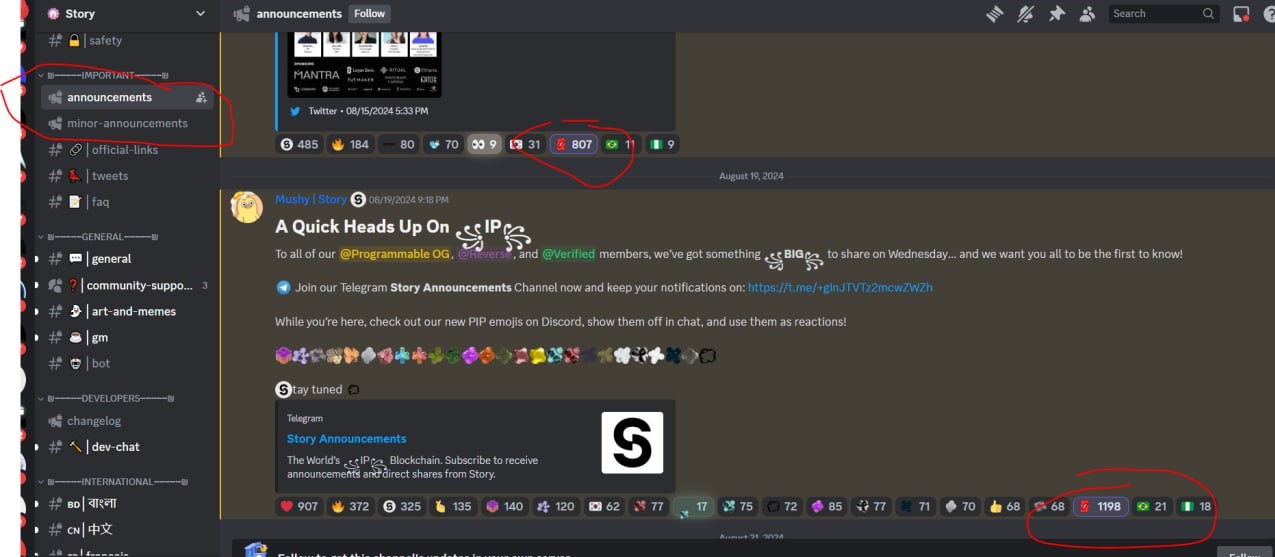Open the dev-chat channel

(x=127, y=447)
